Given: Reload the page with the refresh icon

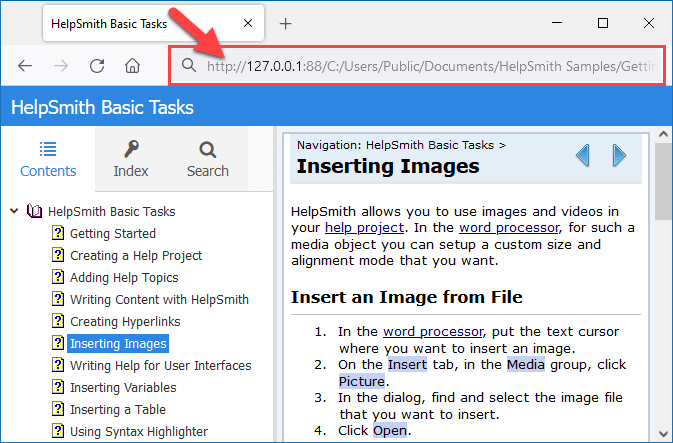Looking at the screenshot, I should [97, 66].
